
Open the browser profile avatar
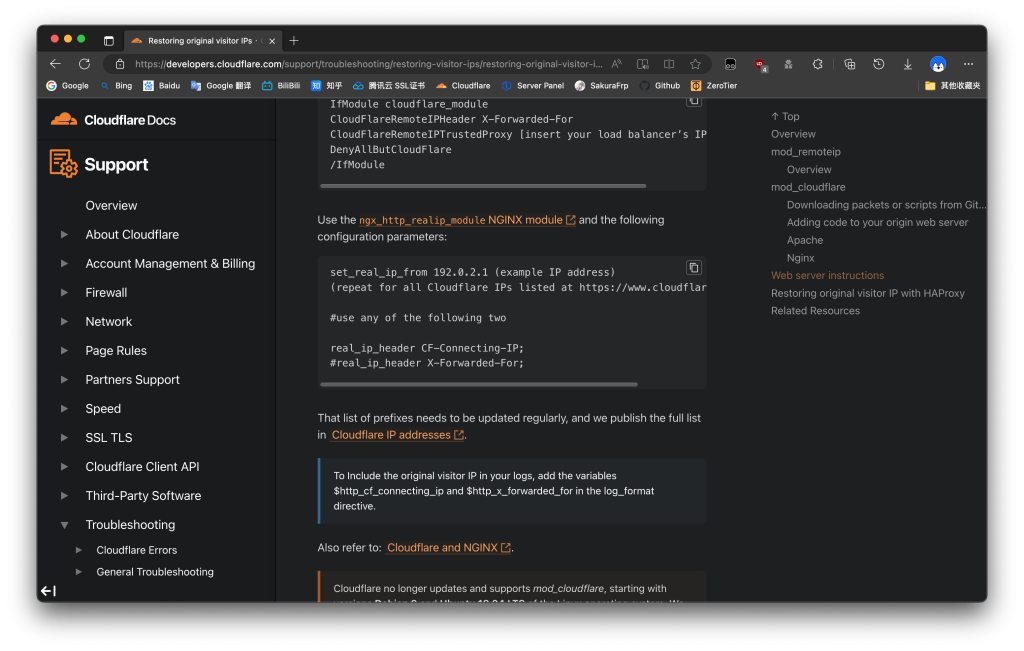click(938, 64)
